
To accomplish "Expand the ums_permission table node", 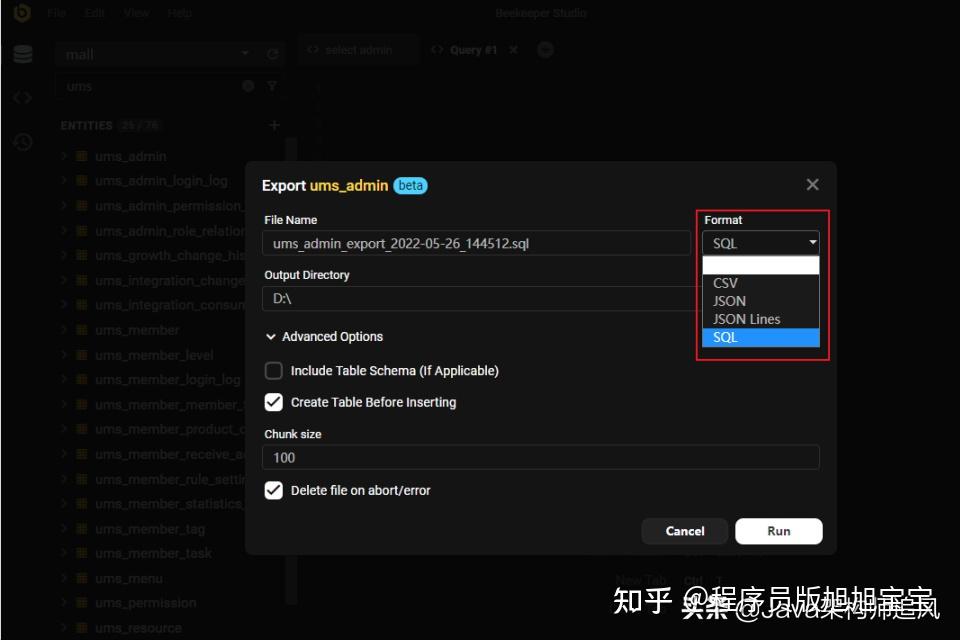I will tap(64, 603).
